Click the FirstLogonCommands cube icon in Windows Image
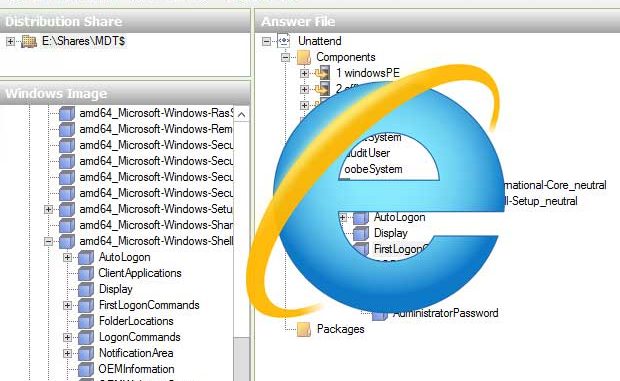Image resolution: width=620 pixels, height=381 pixels. (x=86, y=305)
